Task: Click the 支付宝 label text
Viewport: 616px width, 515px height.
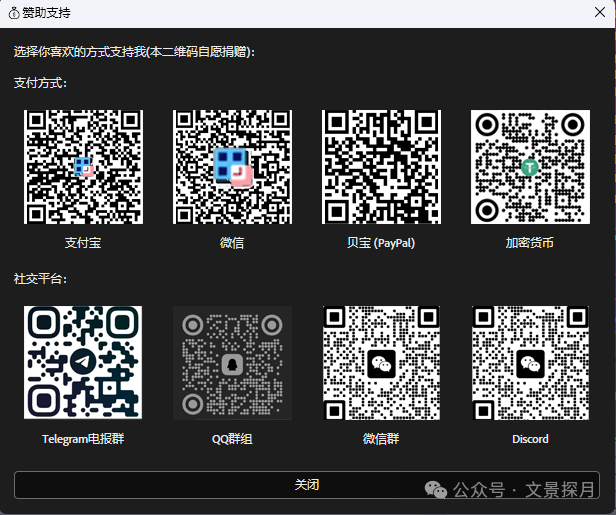Action: pyautogui.click(x=83, y=243)
